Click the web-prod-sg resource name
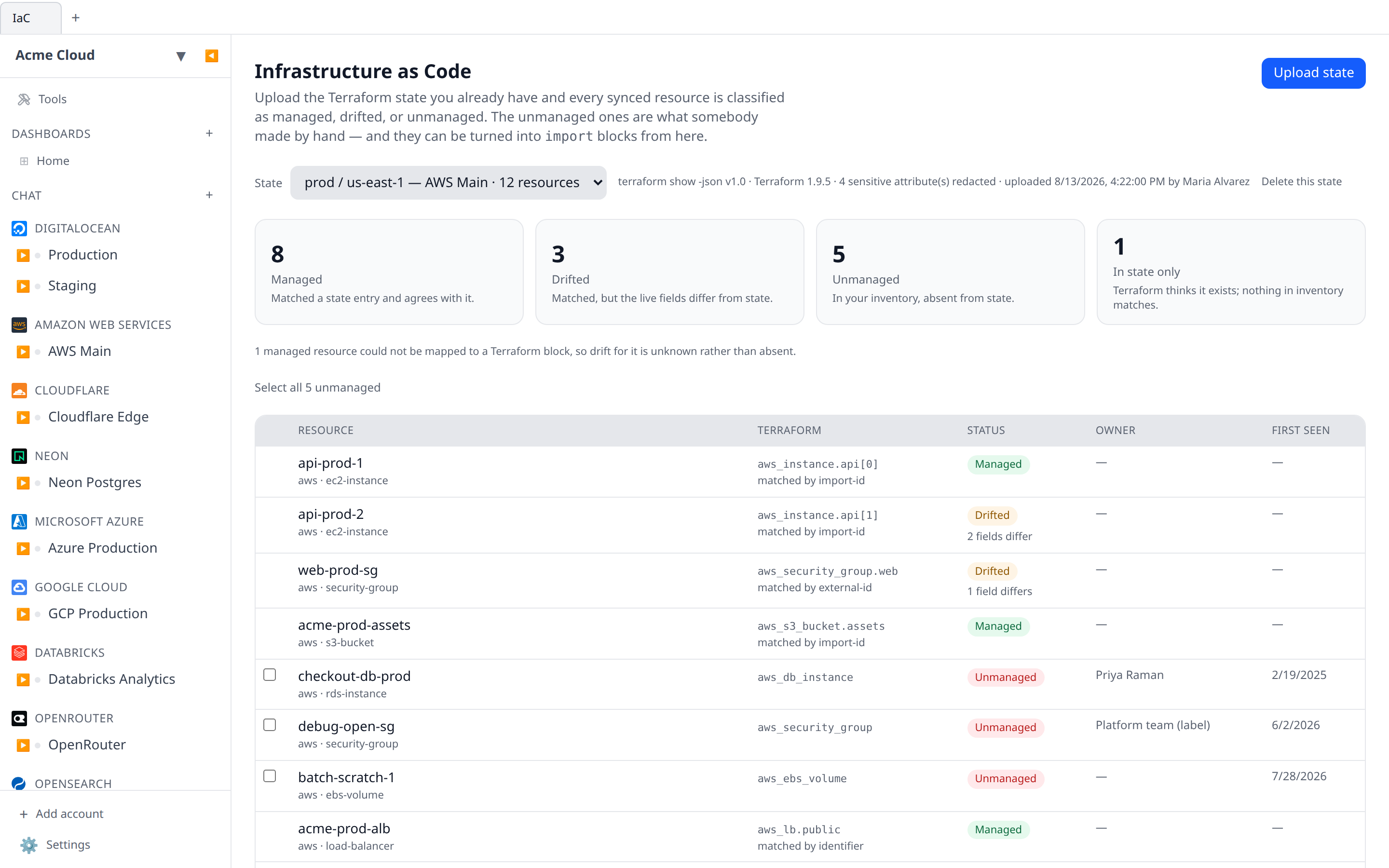This screenshot has height=868, width=1389. (x=338, y=570)
